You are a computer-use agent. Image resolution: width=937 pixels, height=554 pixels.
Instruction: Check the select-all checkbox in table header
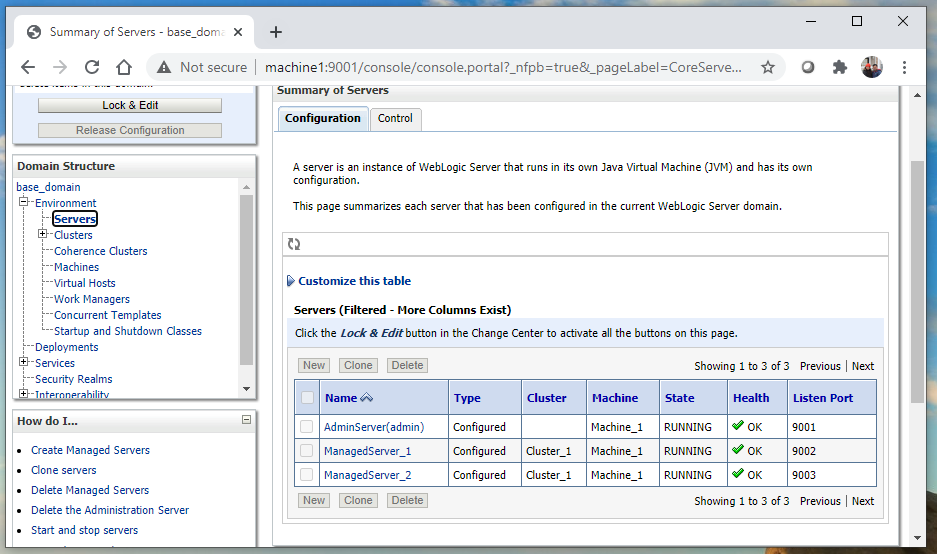[307, 397]
